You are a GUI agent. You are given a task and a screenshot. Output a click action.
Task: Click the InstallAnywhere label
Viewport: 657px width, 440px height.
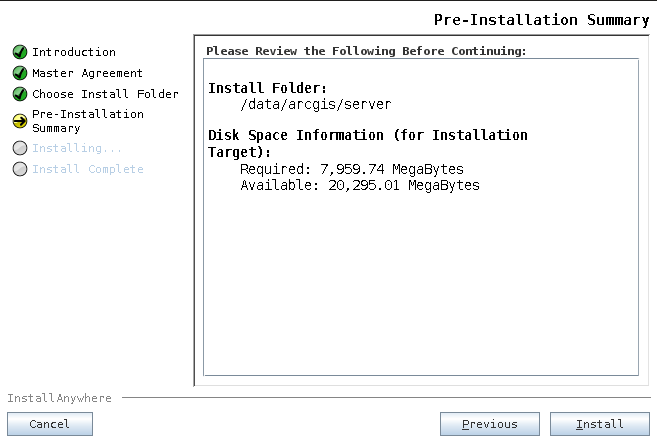pyautogui.click(x=59, y=398)
